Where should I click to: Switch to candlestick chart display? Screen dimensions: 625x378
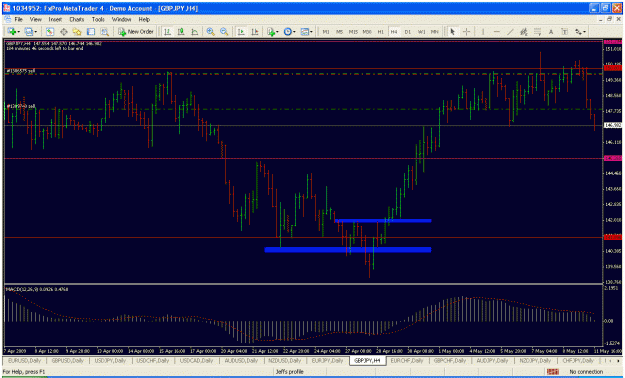(181, 32)
